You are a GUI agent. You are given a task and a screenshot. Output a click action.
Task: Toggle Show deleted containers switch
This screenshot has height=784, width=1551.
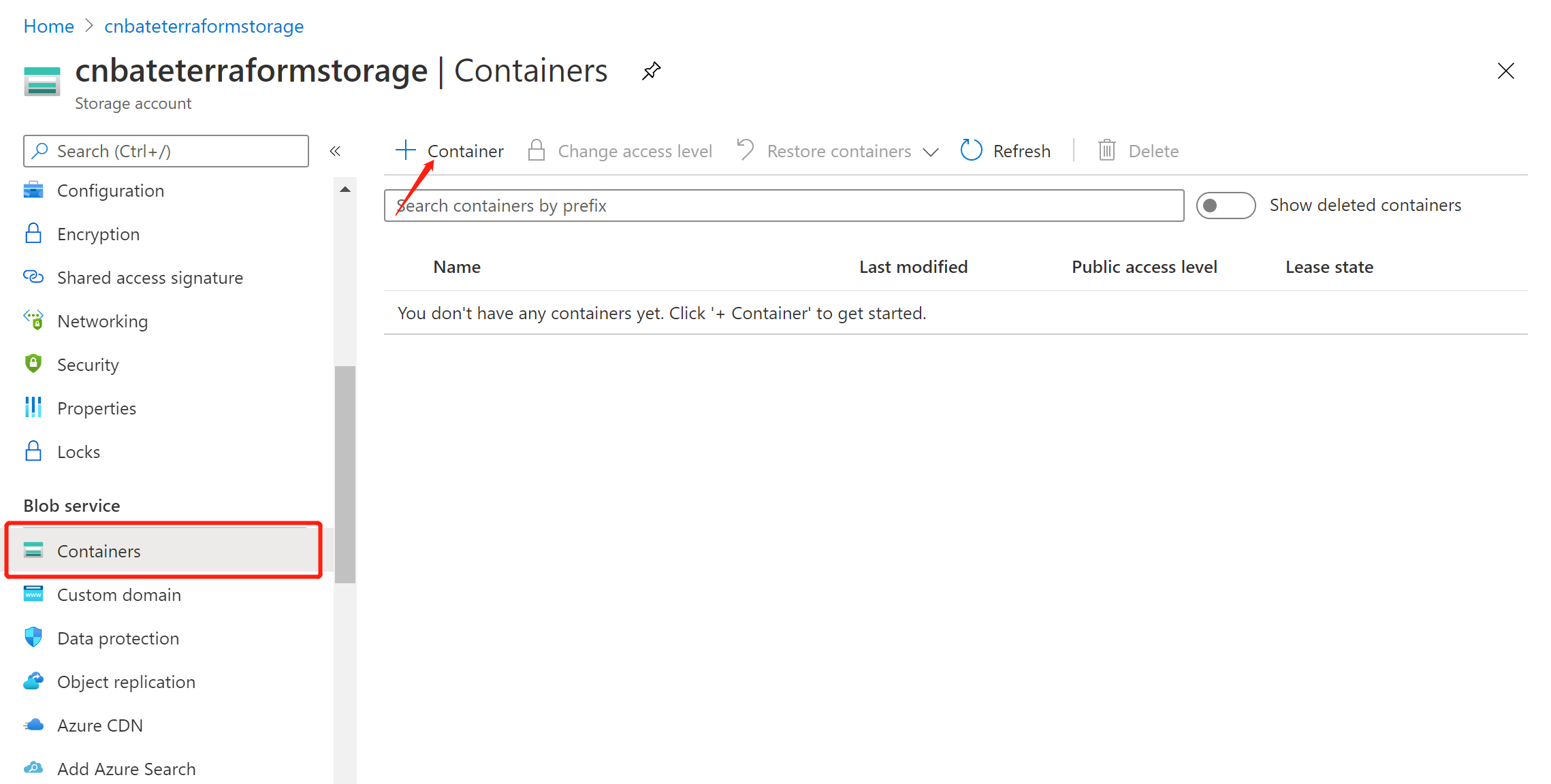(1226, 206)
